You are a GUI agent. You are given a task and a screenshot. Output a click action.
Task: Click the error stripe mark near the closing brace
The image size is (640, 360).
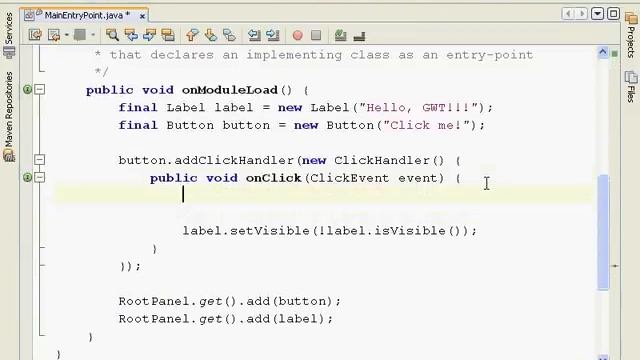coord(615,266)
